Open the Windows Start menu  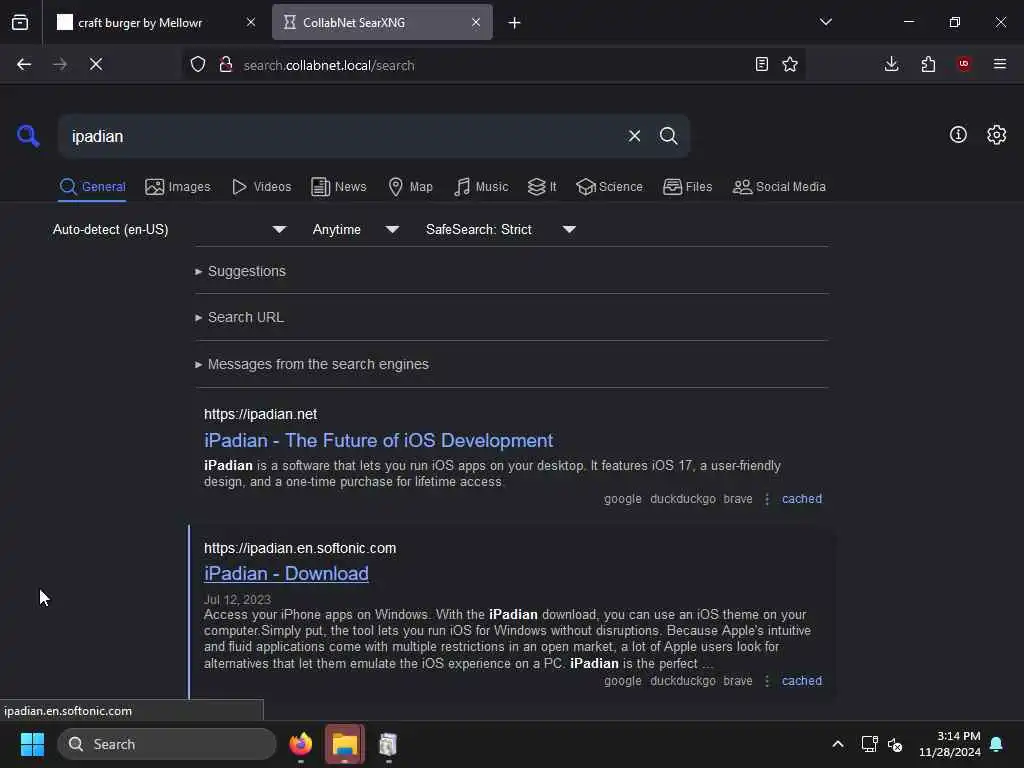[x=32, y=744]
